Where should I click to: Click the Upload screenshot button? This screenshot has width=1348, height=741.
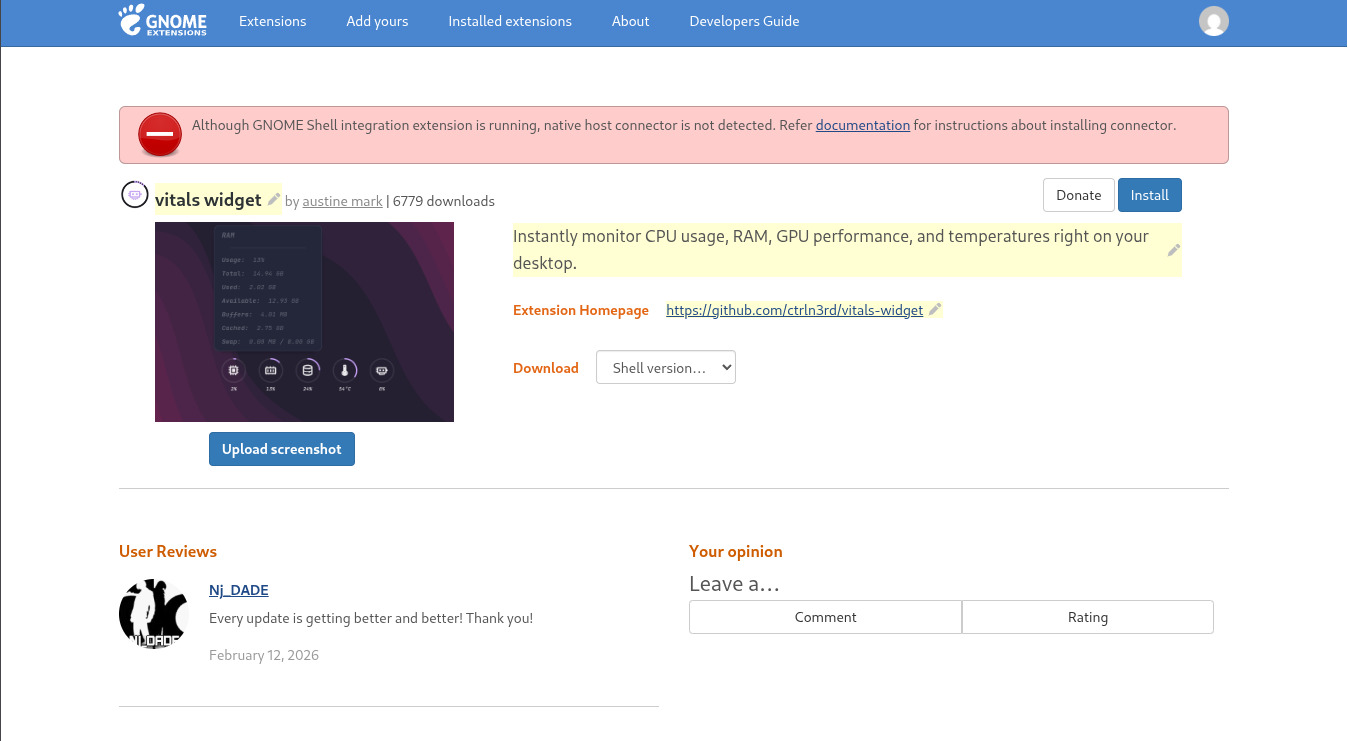click(282, 449)
